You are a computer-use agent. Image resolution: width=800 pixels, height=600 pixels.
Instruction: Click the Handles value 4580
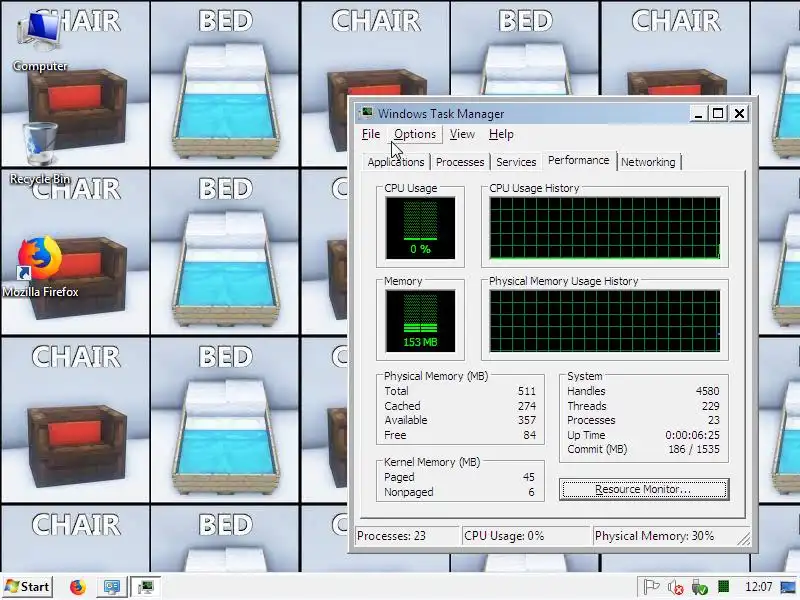pyautogui.click(x=707, y=391)
